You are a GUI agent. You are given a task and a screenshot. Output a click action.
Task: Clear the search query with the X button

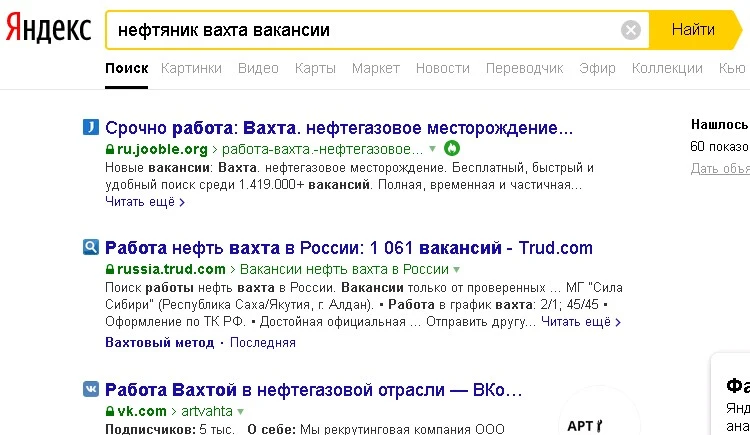pyautogui.click(x=630, y=30)
